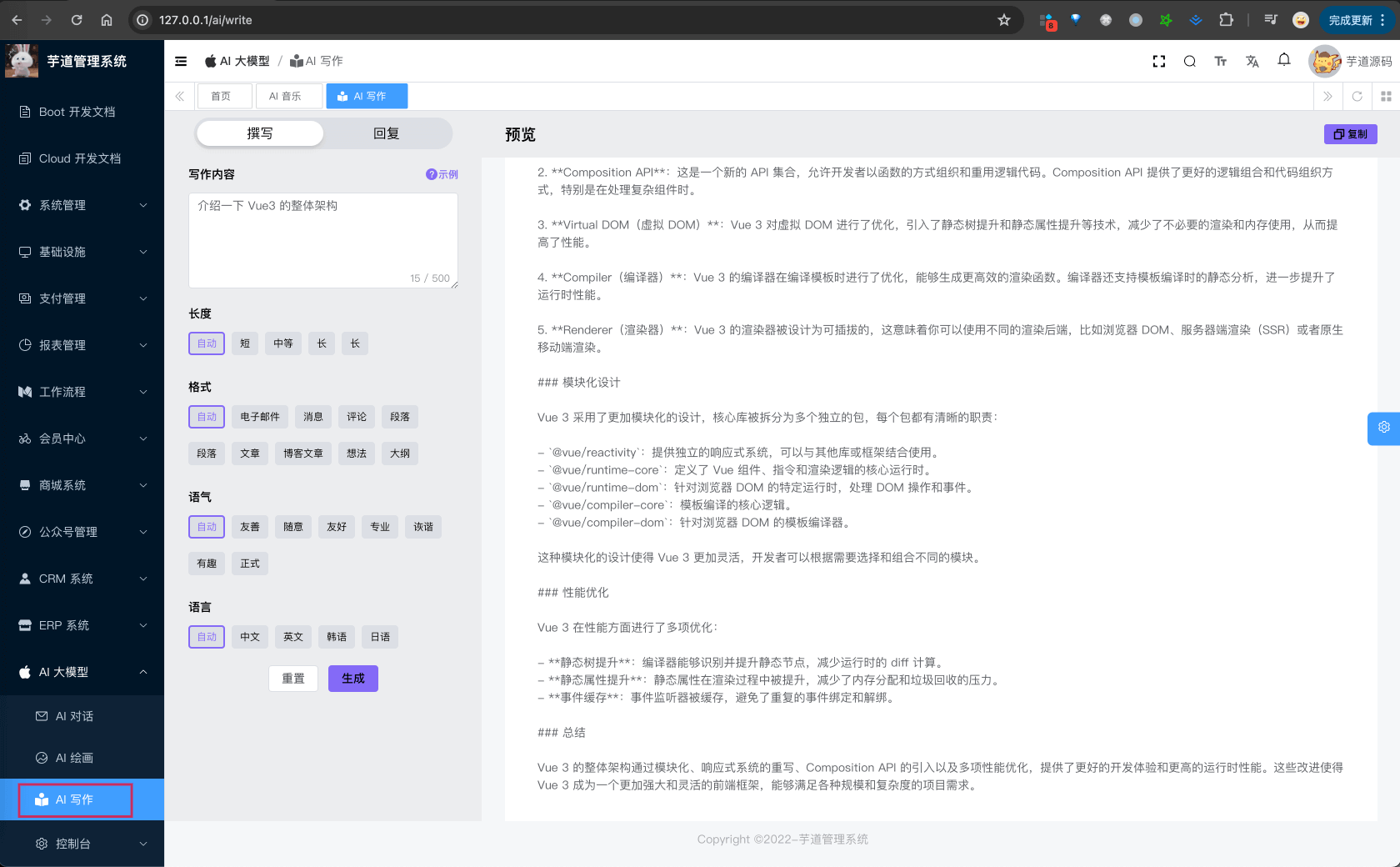This screenshot has height=867, width=1400.
Task: Switch to the AI 音乐 tab
Action: (x=286, y=96)
